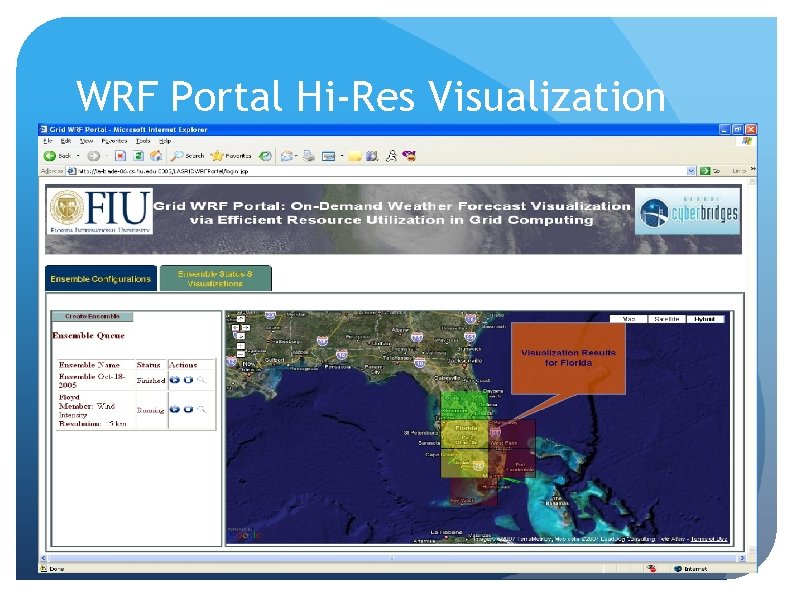793x596 pixels.
Task: Switch map to Hybrid view
Action: pyautogui.click(x=705, y=319)
